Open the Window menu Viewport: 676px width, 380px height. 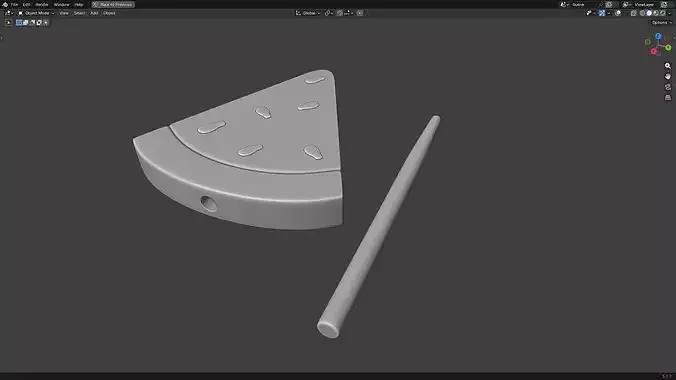[x=61, y=4]
